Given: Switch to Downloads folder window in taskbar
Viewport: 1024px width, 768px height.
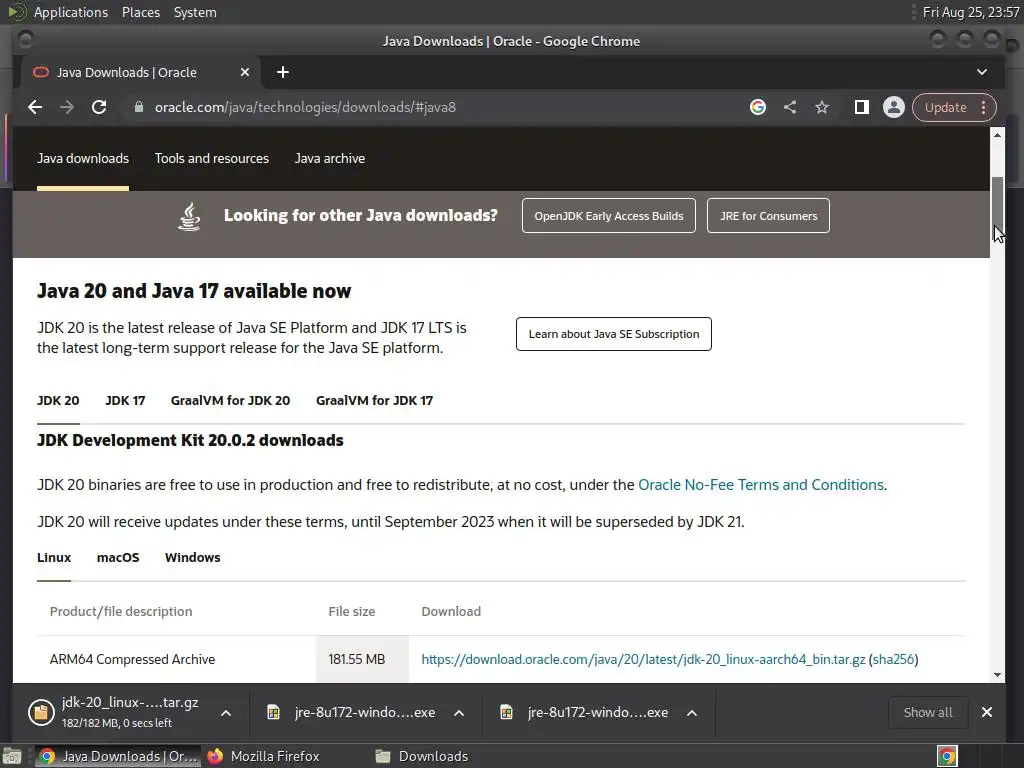Looking at the screenshot, I should pyautogui.click(x=422, y=756).
